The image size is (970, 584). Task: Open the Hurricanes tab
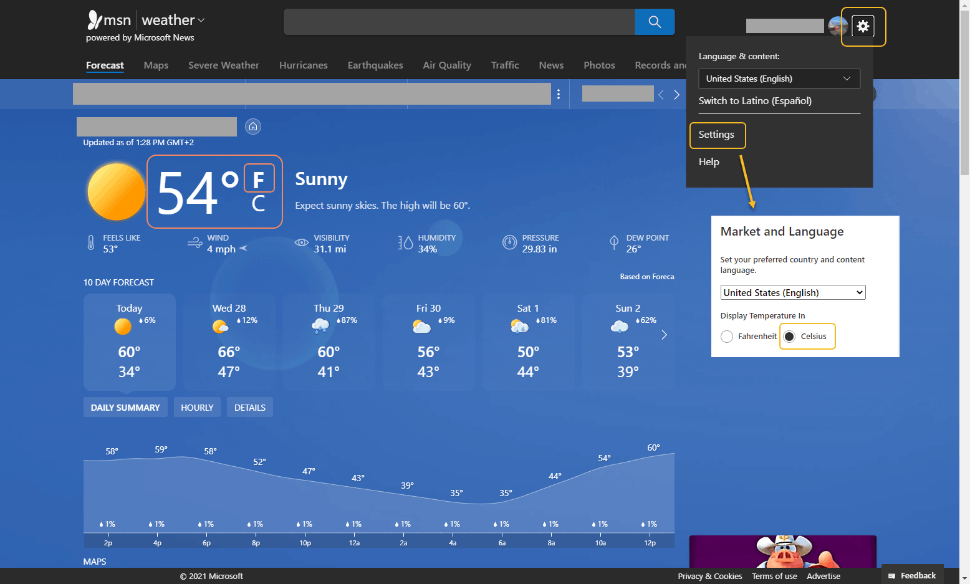[x=303, y=65]
